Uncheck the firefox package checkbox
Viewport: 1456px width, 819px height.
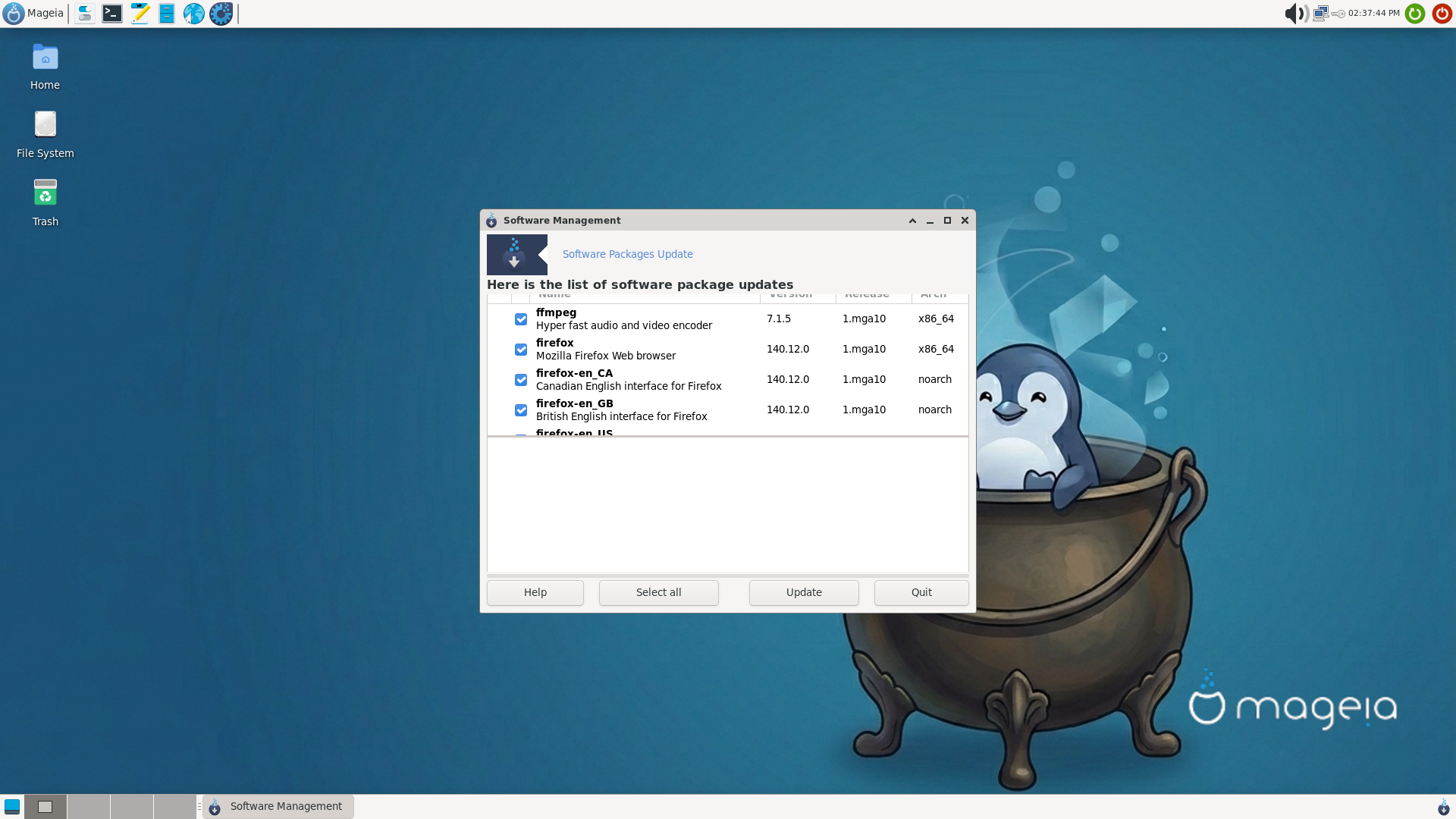[521, 350]
